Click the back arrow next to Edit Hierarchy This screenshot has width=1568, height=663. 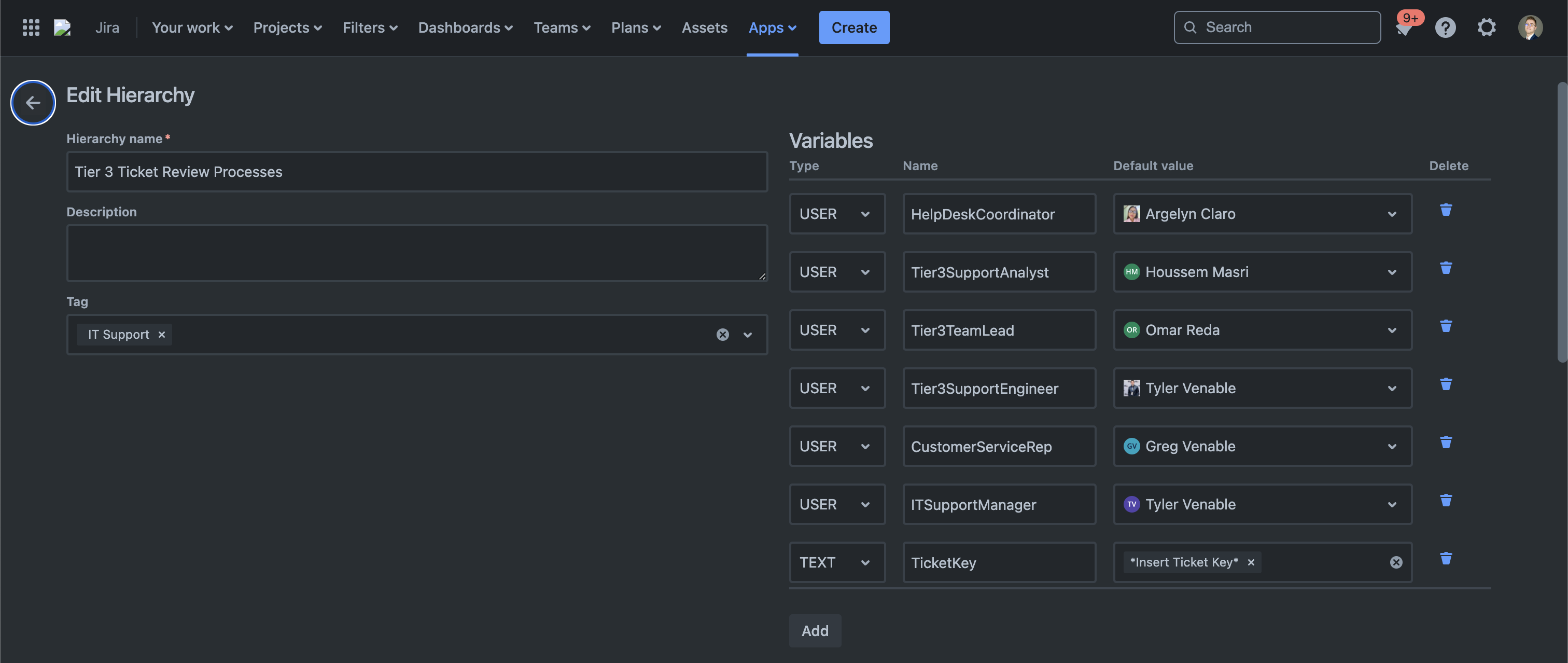(x=33, y=102)
